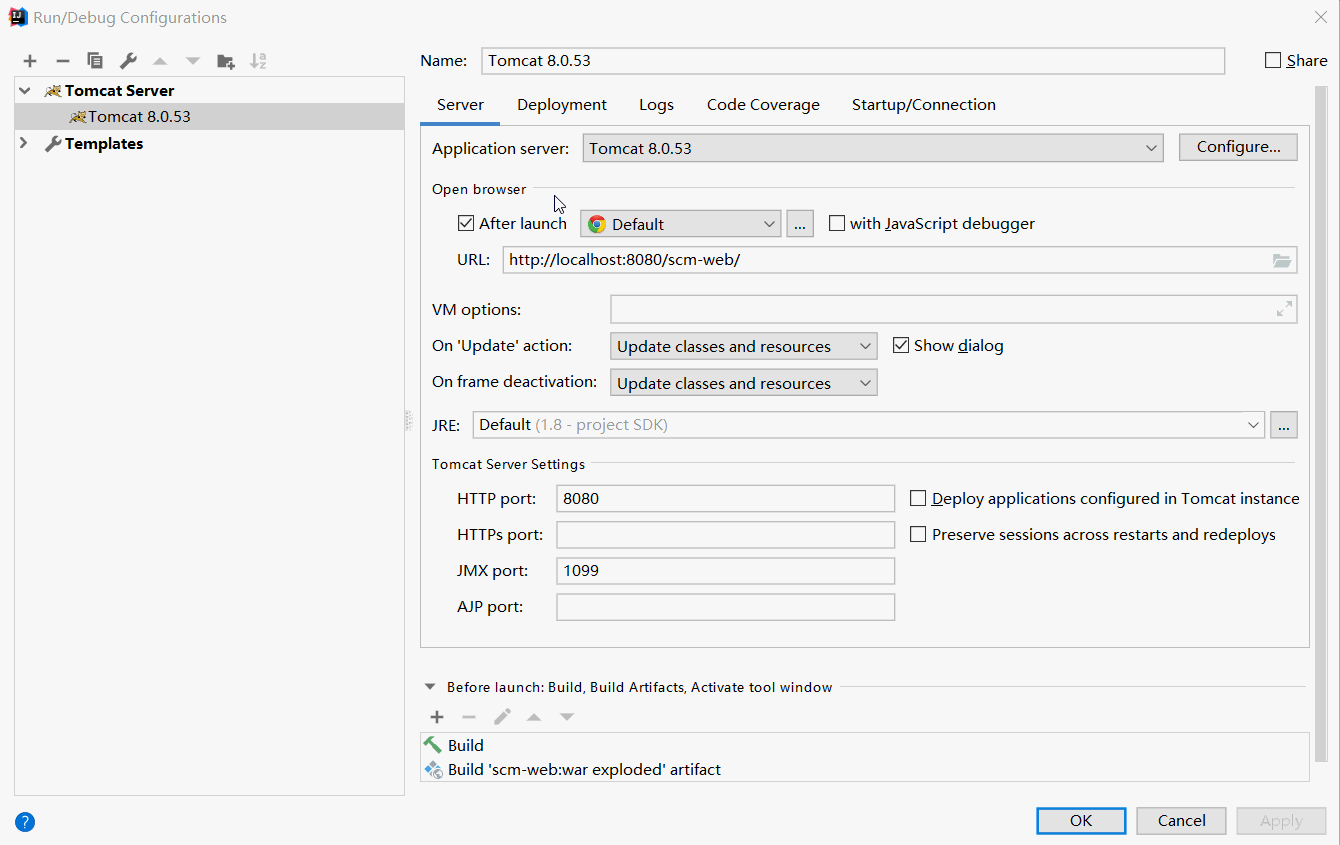The image size is (1340, 845).
Task: Enable Preserve sessions across restarts and redeploys
Action: 918,534
